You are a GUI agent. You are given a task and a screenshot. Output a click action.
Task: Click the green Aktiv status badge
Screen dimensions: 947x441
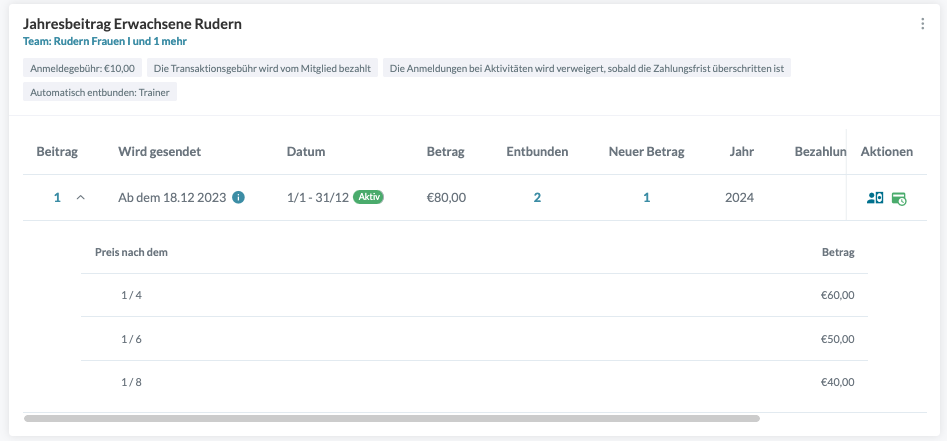click(x=369, y=197)
